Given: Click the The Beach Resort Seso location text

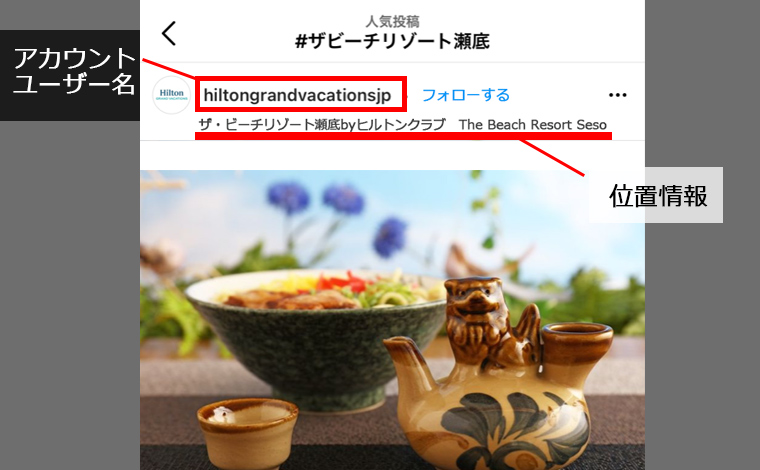Looking at the screenshot, I should (533, 125).
